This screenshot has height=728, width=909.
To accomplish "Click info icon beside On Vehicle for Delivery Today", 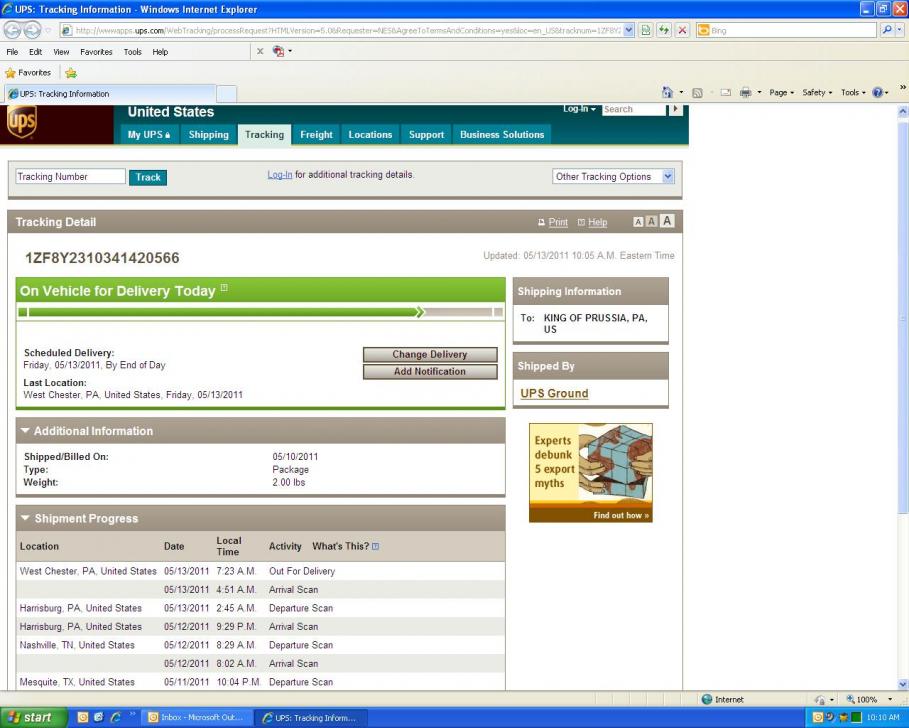I will pyautogui.click(x=224, y=287).
